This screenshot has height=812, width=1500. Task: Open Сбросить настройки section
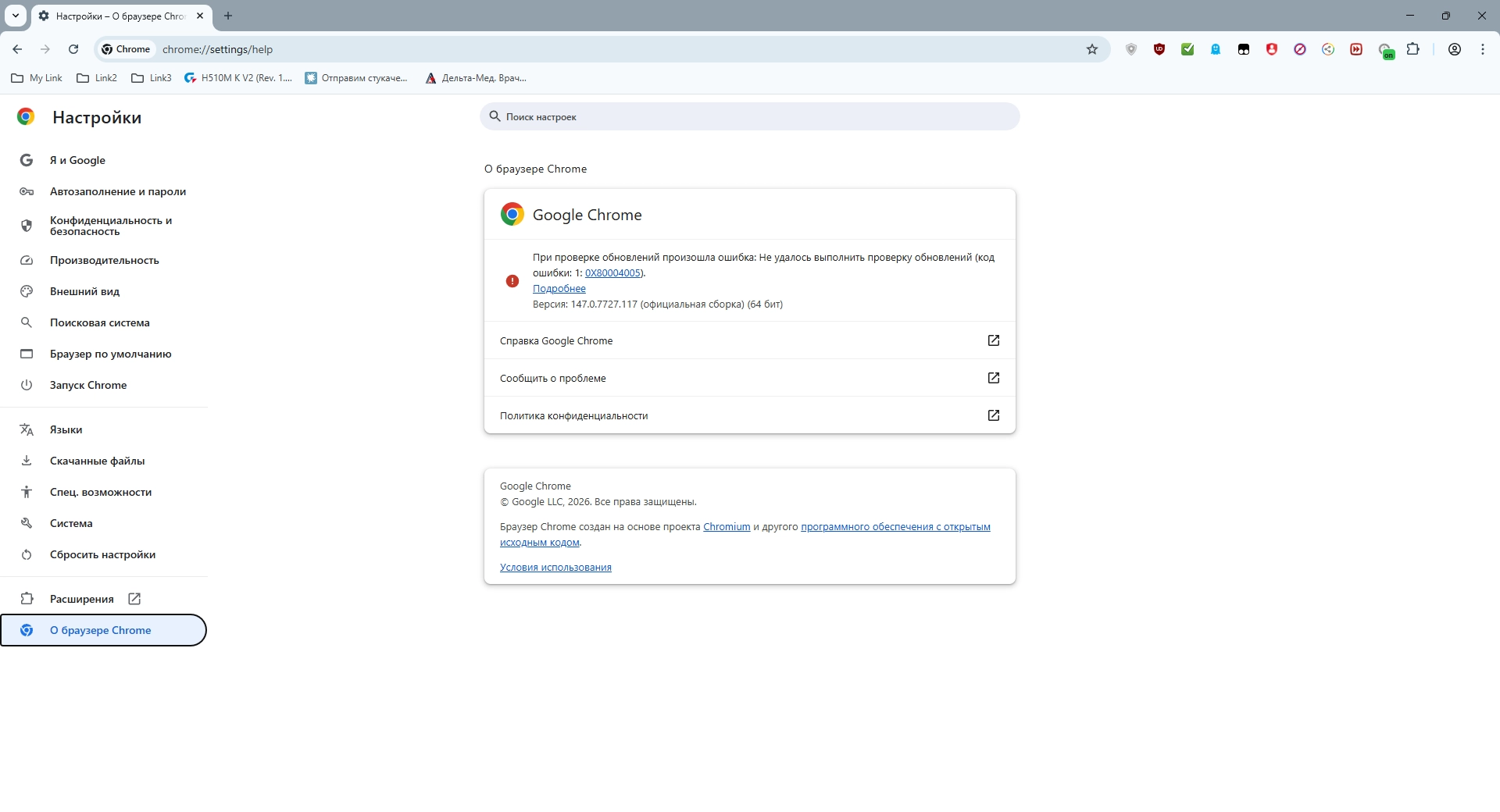(x=103, y=554)
